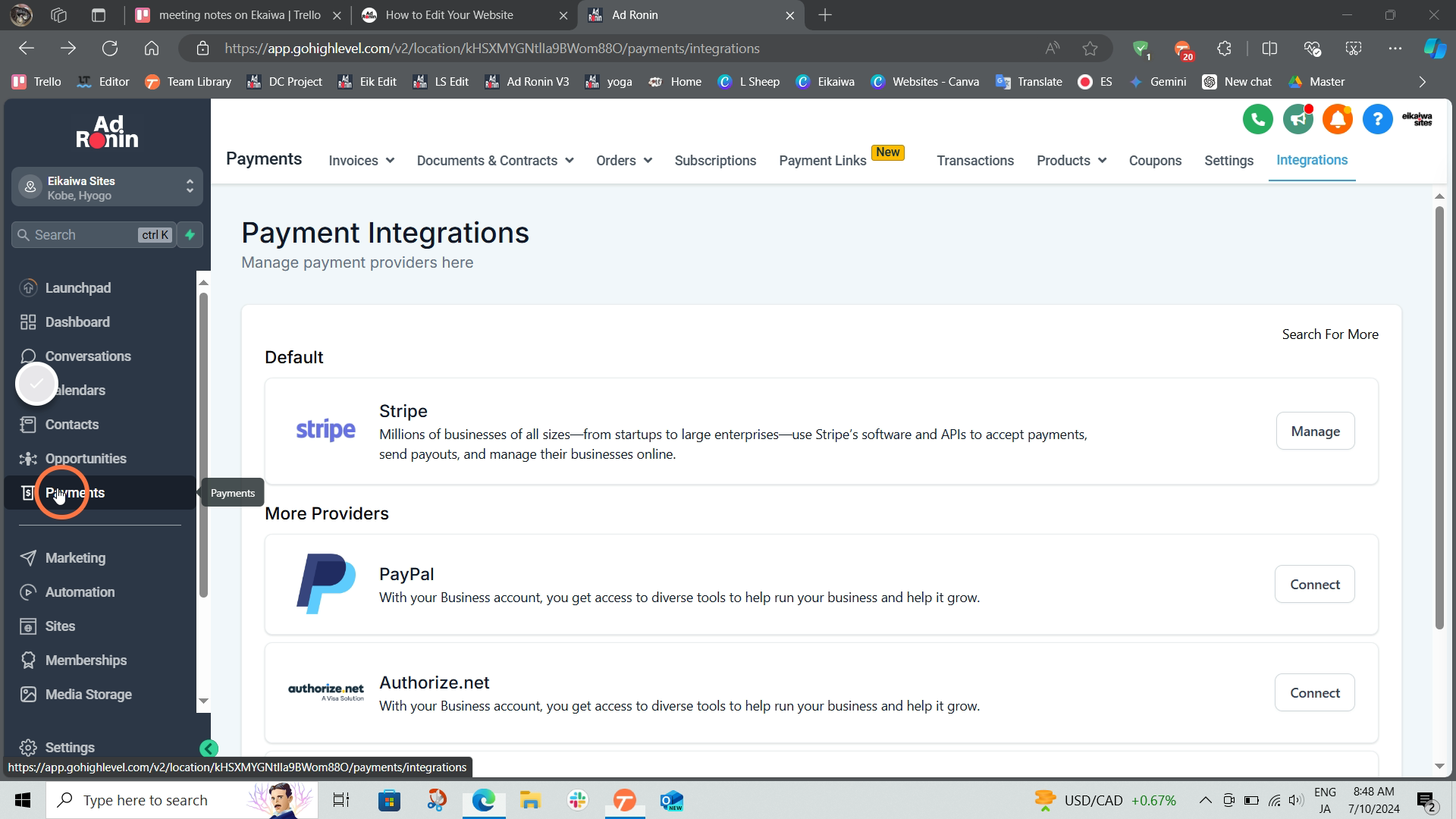Image resolution: width=1456 pixels, height=819 pixels.
Task: Switch to the Coupons tab
Action: [x=1155, y=161]
